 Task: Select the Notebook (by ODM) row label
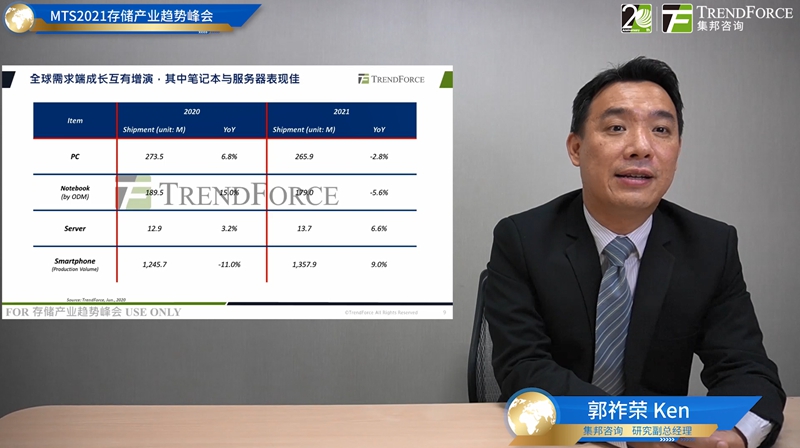(x=75, y=192)
